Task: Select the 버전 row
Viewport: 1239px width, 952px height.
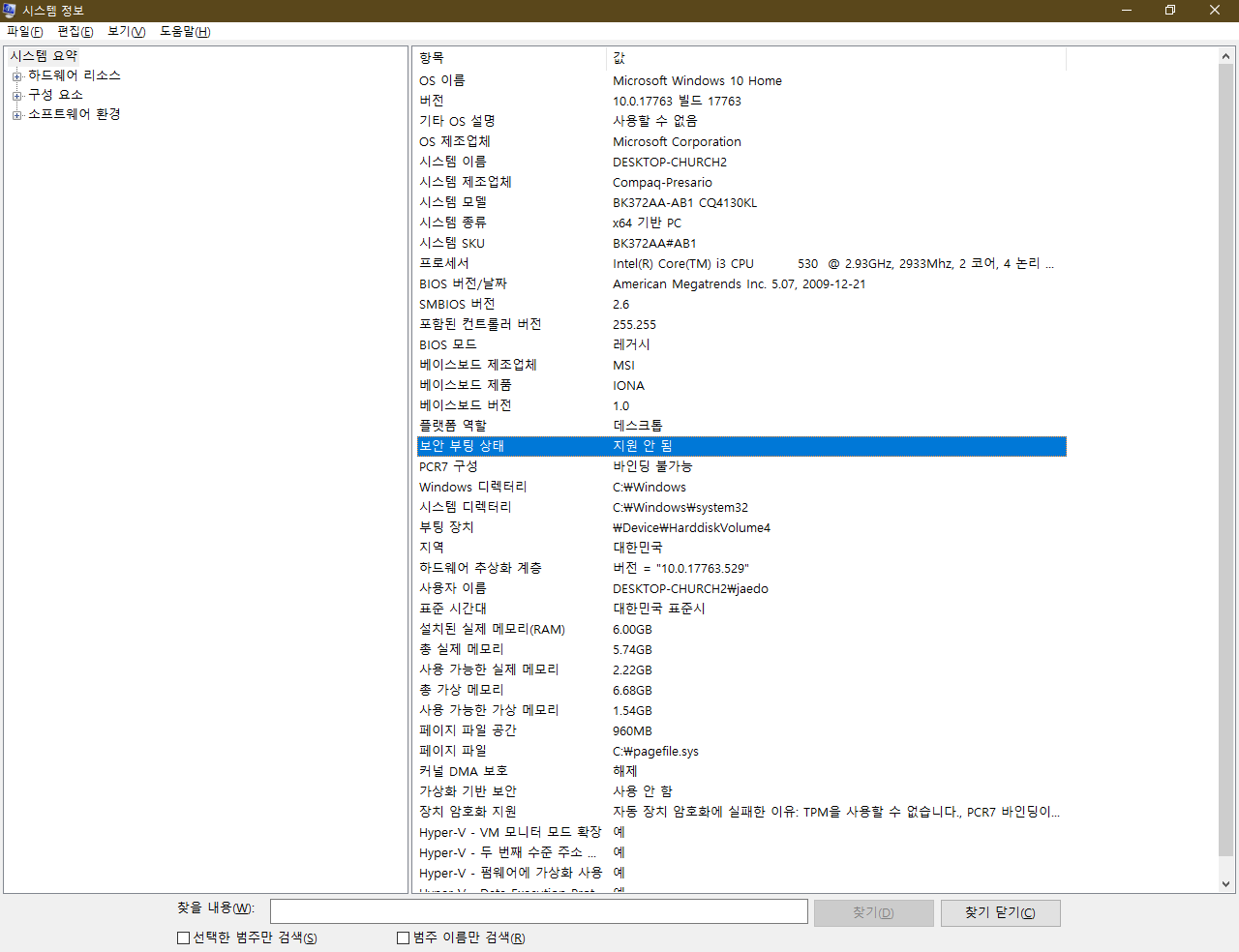Action: [x=741, y=101]
